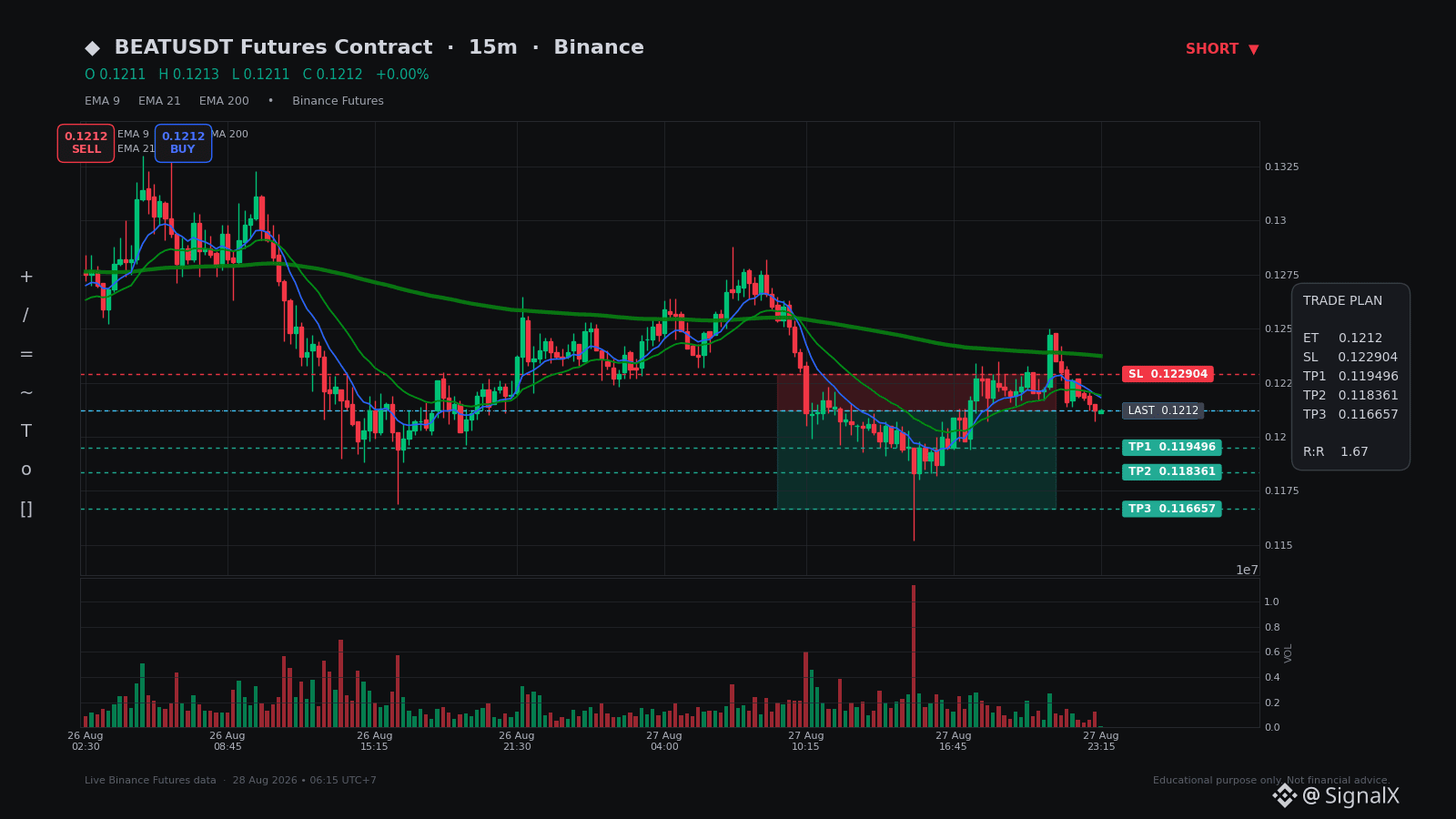
Task: Click the 27 Aug 23:15 time axis label
Action: click(1100, 741)
